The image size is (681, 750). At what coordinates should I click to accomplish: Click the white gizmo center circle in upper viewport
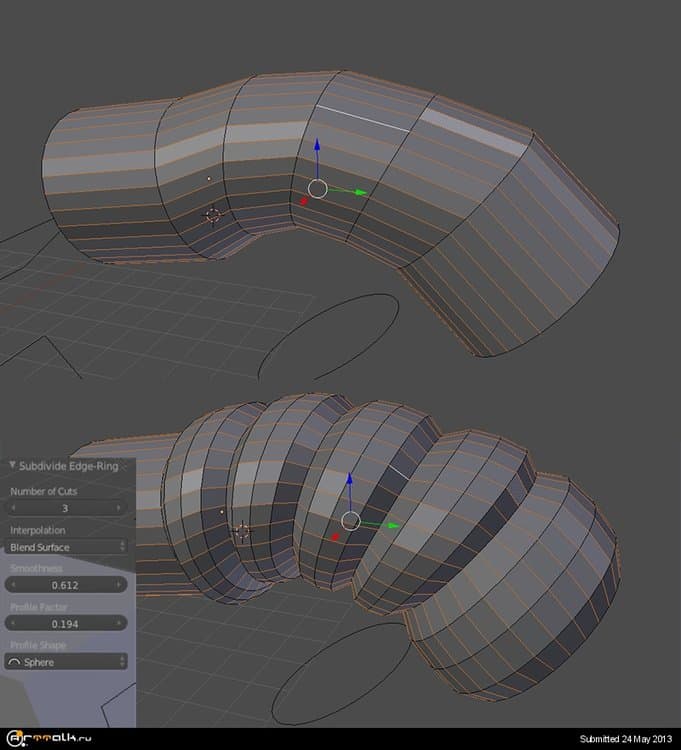[318, 188]
